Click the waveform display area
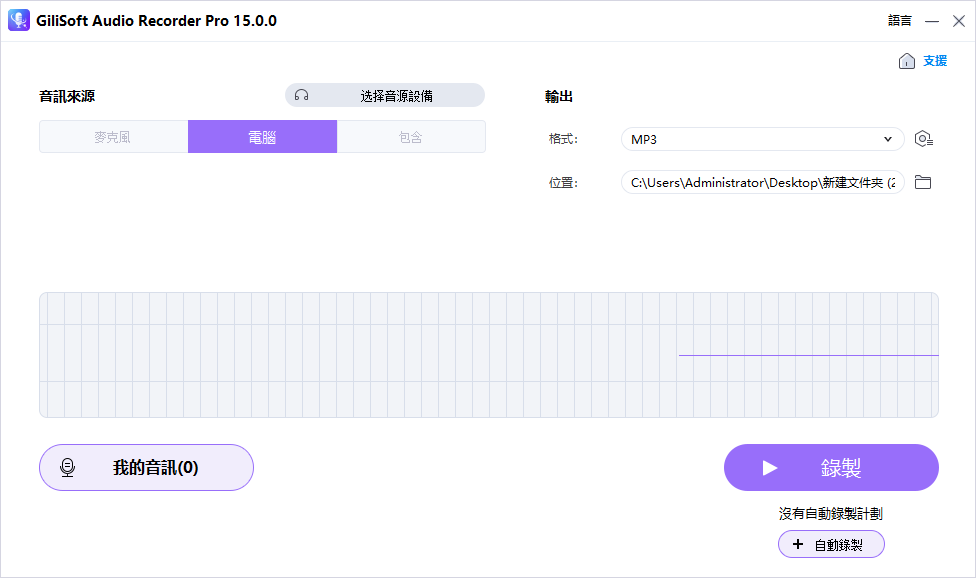The image size is (976, 578). tap(490, 355)
